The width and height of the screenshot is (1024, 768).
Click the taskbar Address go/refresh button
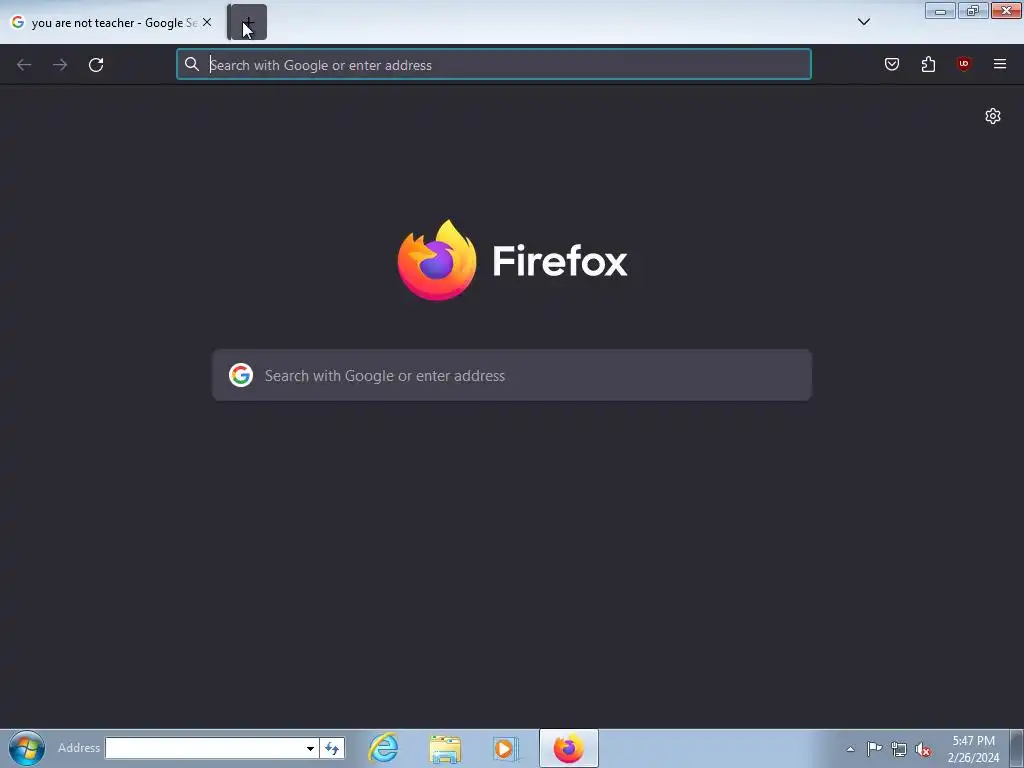click(x=332, y=748)
